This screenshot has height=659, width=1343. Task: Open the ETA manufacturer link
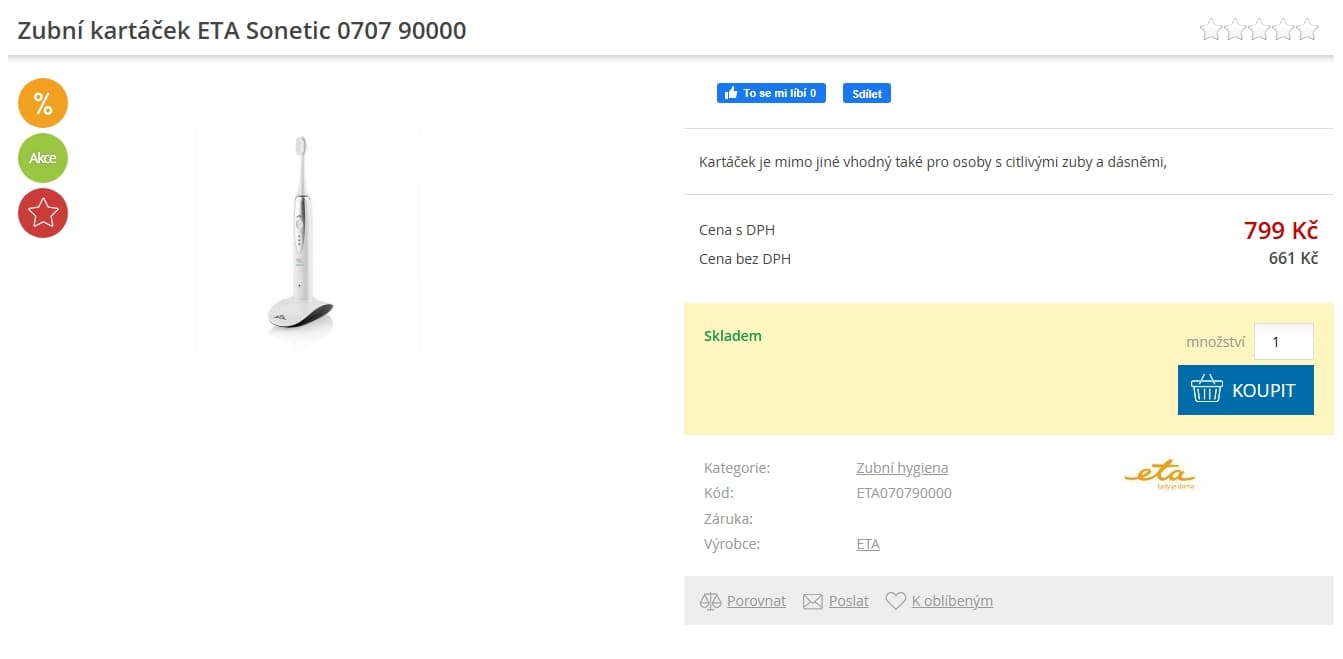click(868, 544)
